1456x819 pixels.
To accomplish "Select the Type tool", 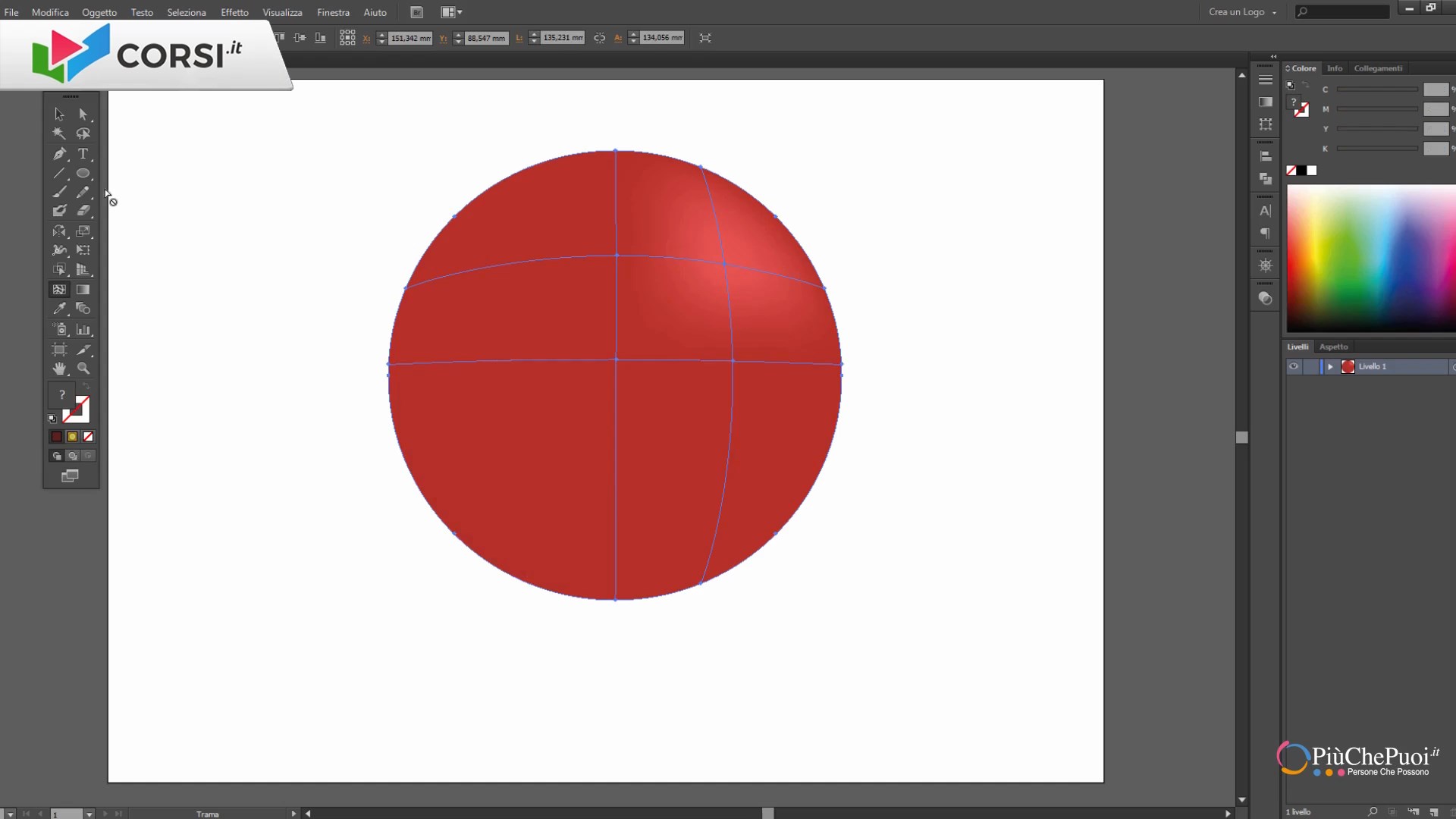I will coord(83,154).
